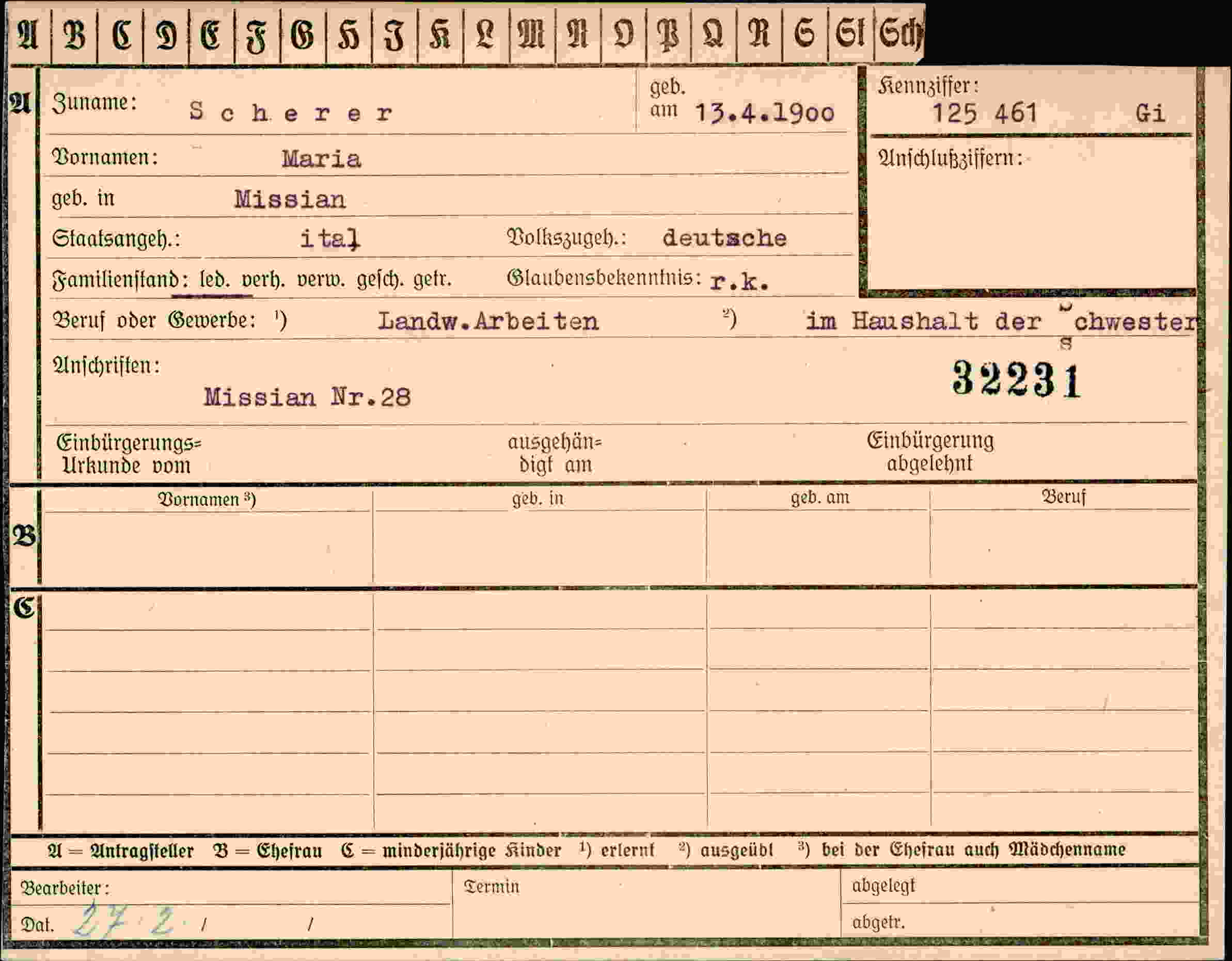
Task: Click the religion value r.k.
Action: click(739, 281)
